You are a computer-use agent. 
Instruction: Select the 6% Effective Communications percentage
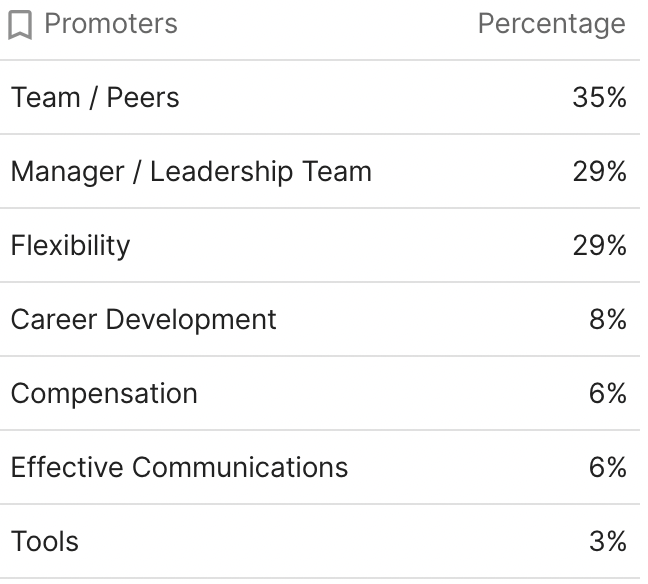[x=607, y=467]
